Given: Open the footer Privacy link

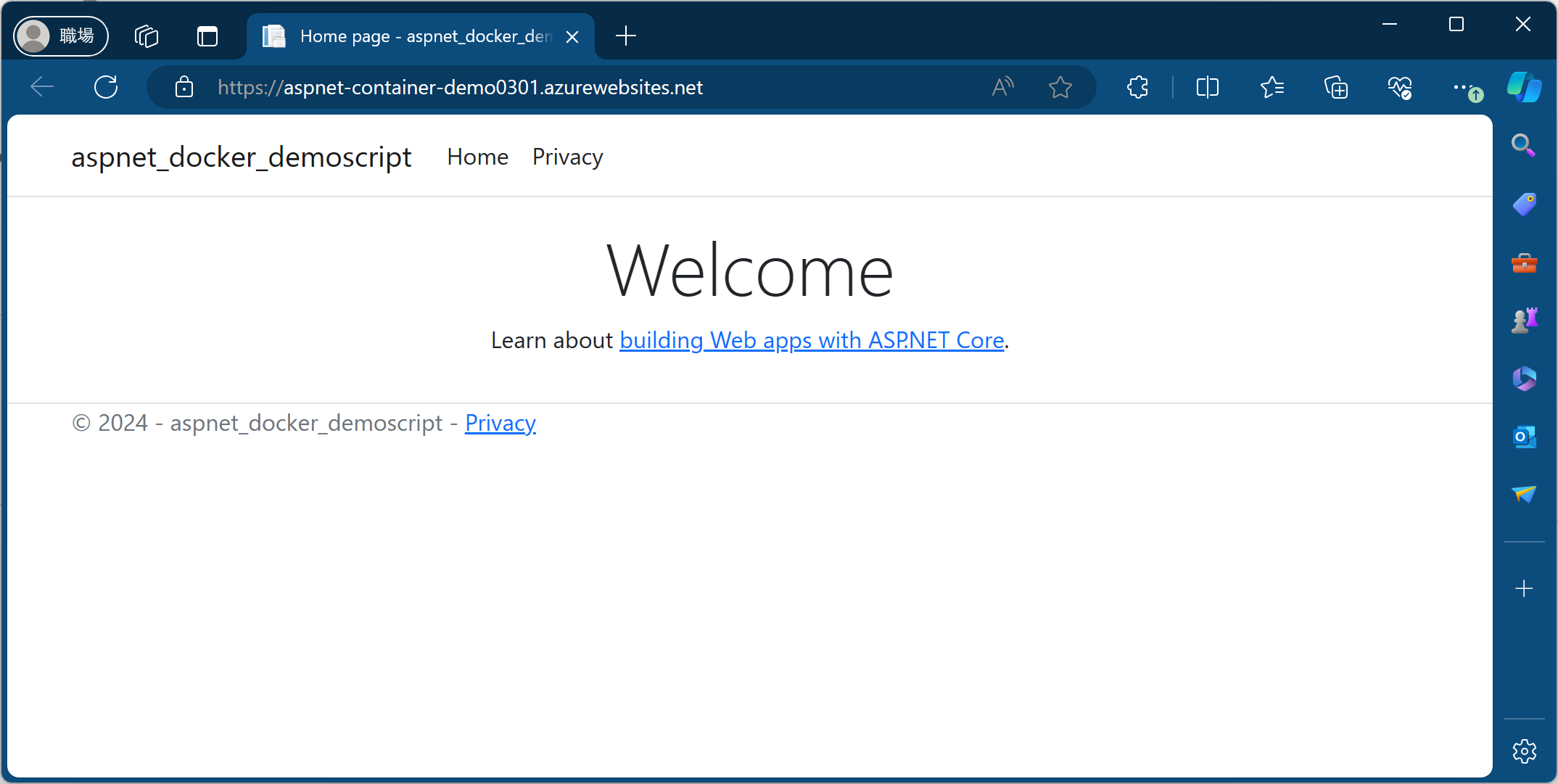Looking at the screenshot, I should [500, 423].
